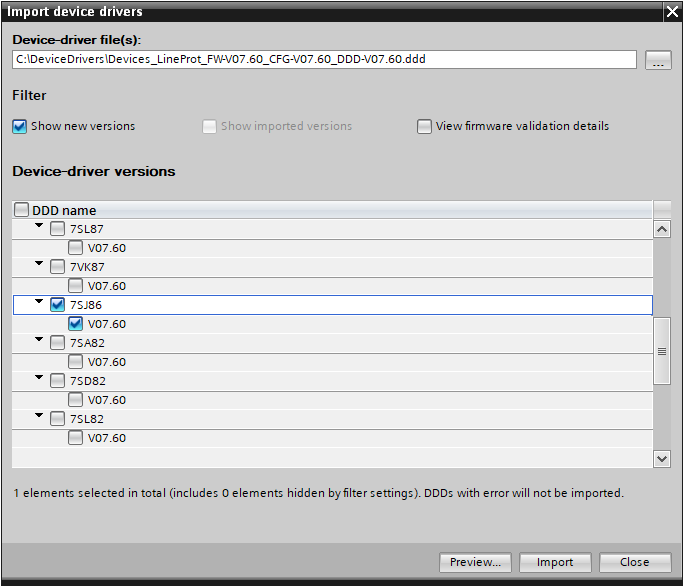Enable View firmware validation details

tap(424, 126)
